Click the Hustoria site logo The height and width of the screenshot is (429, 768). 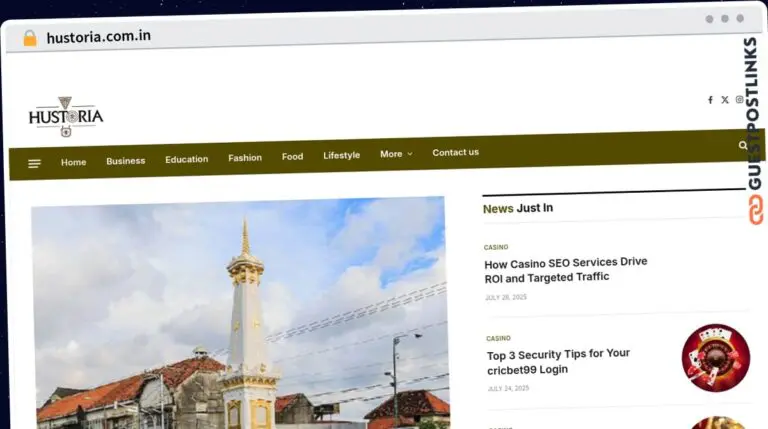click(66, 117)
